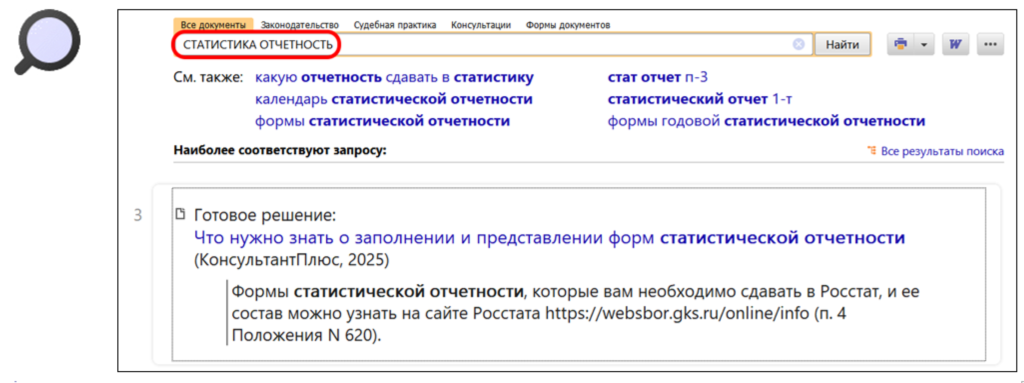Open suggestion формы статистической отчетности
Image resolution: width=1024 pixels, height=383 pixels.
382,121
